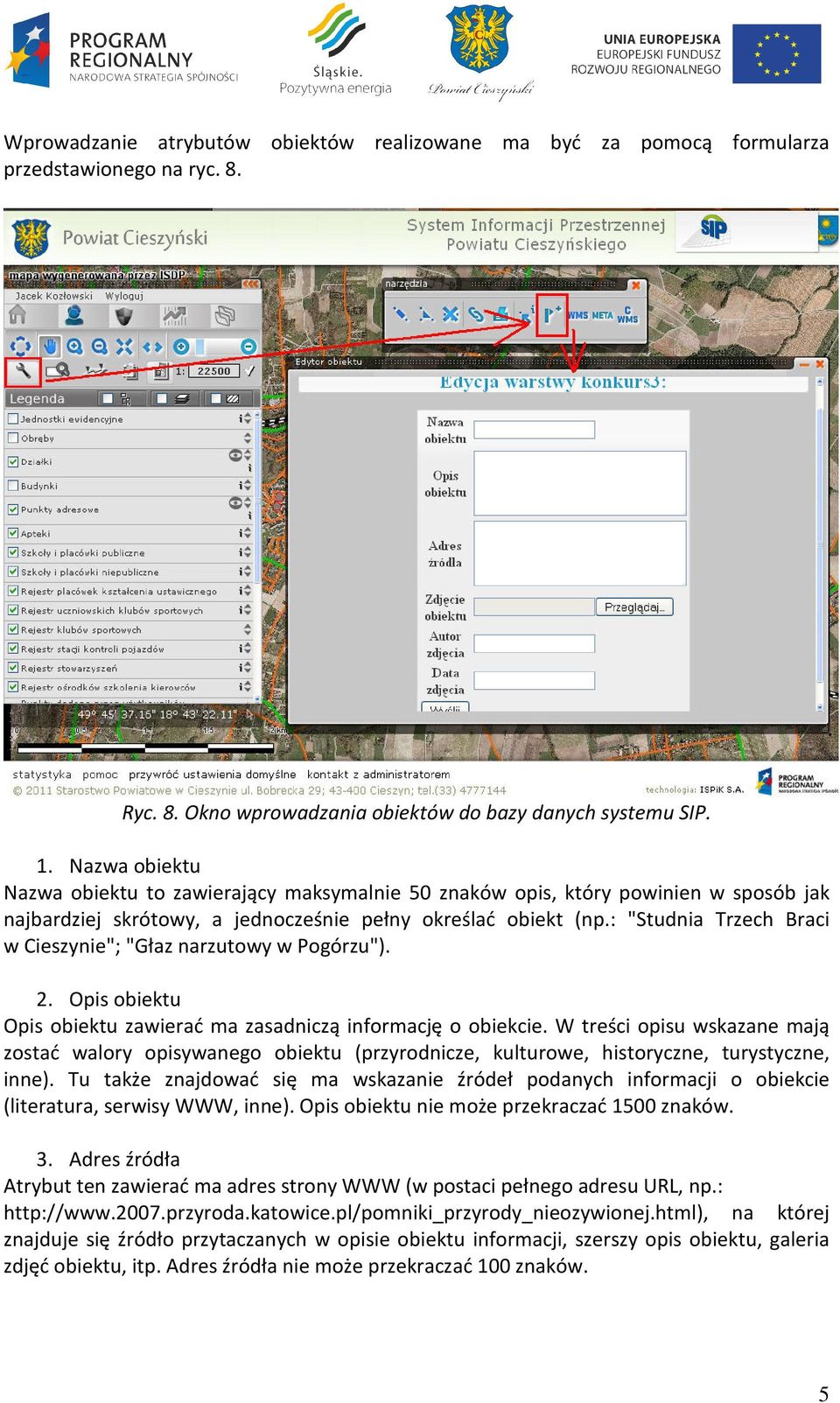Viewport: 840px width, 1403px height.
Task: Click reorder arrows for Obręby
Action: [248, 438]
